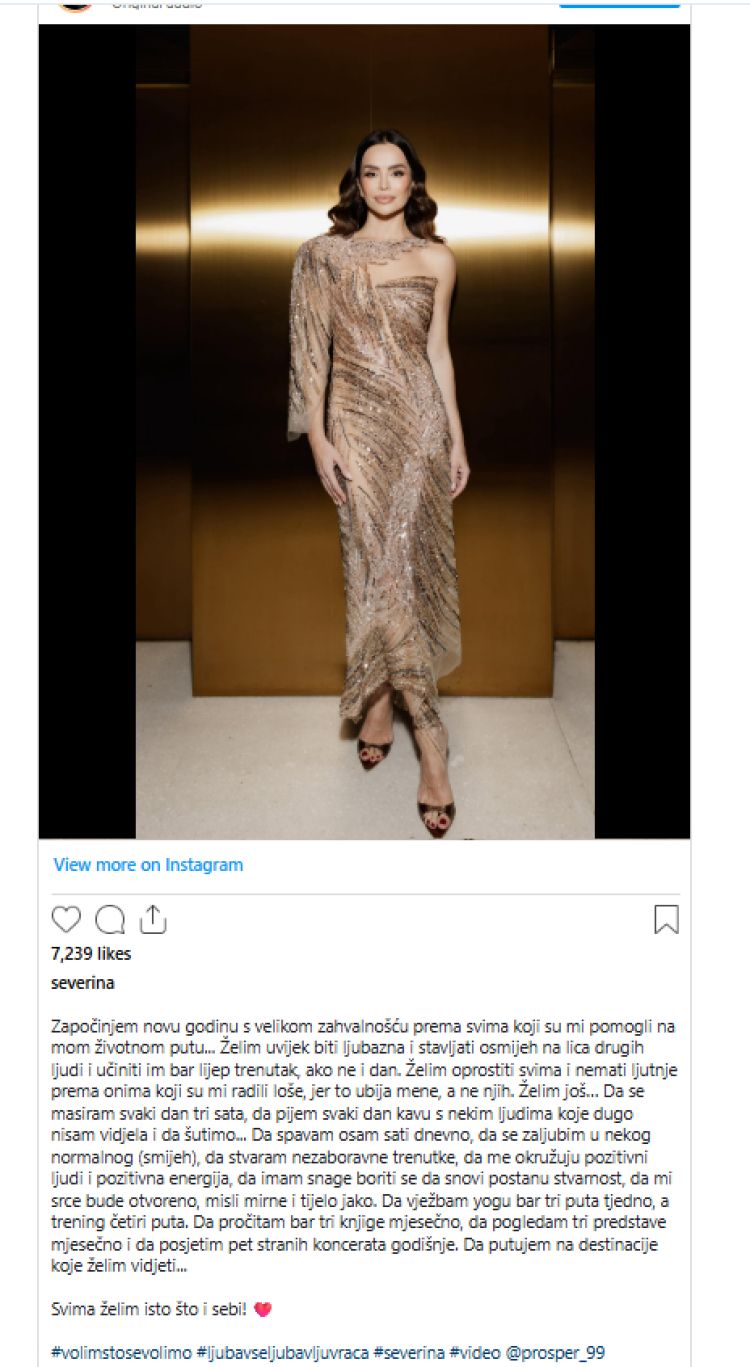
Task: Open the #volimstosevolimo hashtag
Action: pyautogui.click(x=120, y=1350)
